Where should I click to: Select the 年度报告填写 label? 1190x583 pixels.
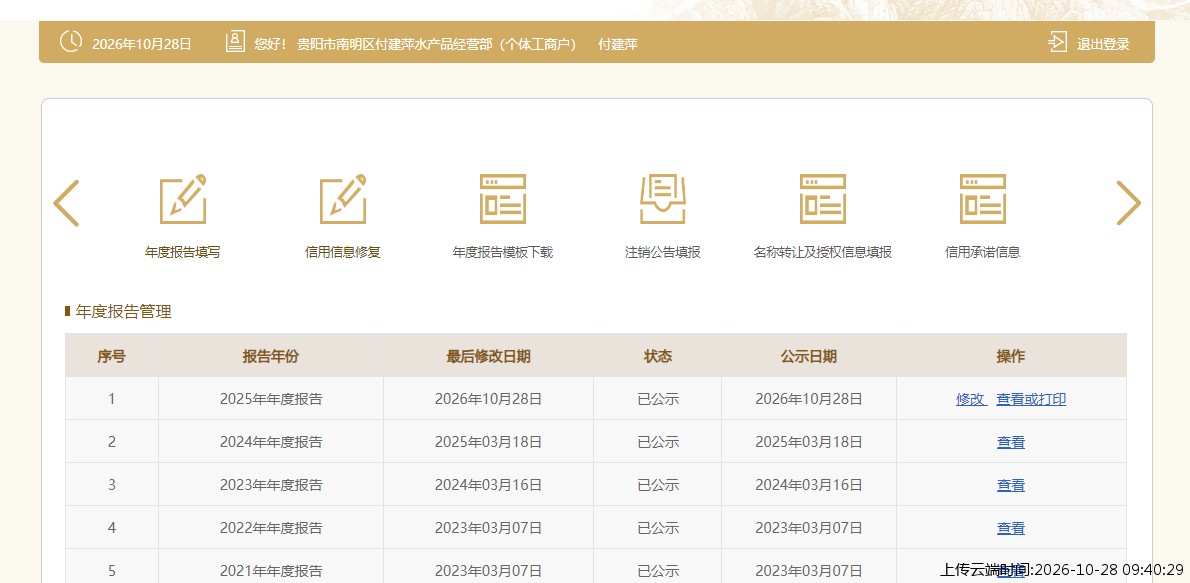point(183,252)
